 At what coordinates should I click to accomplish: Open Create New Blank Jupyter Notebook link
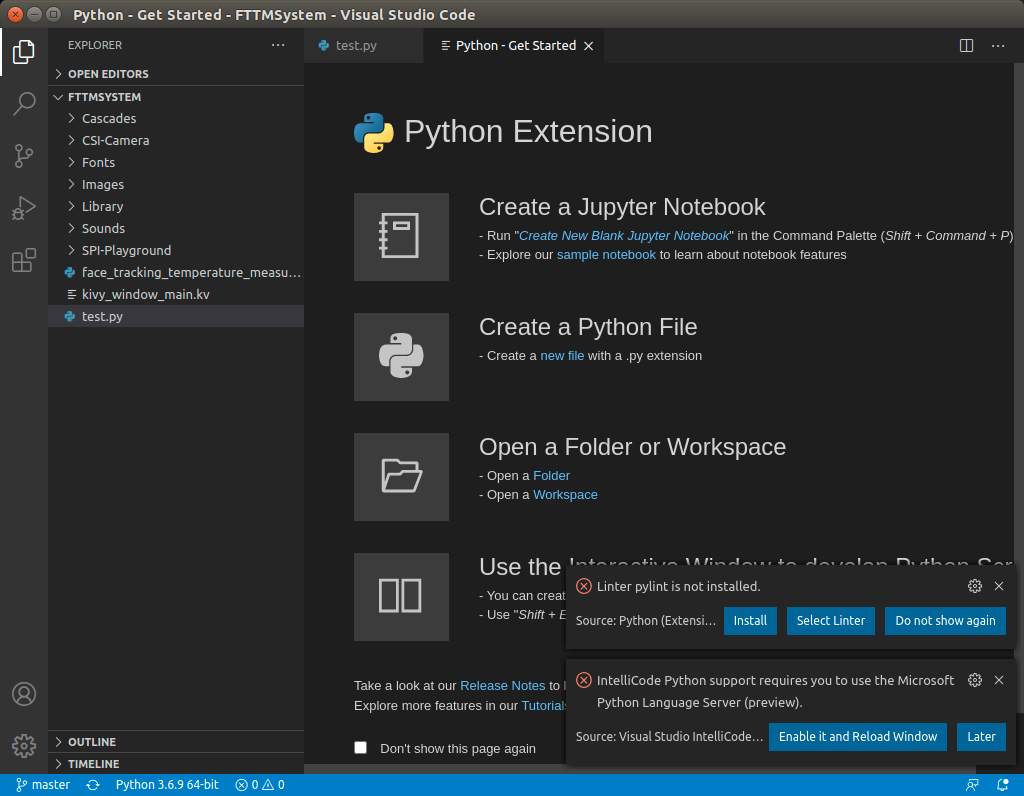(624, 236)
